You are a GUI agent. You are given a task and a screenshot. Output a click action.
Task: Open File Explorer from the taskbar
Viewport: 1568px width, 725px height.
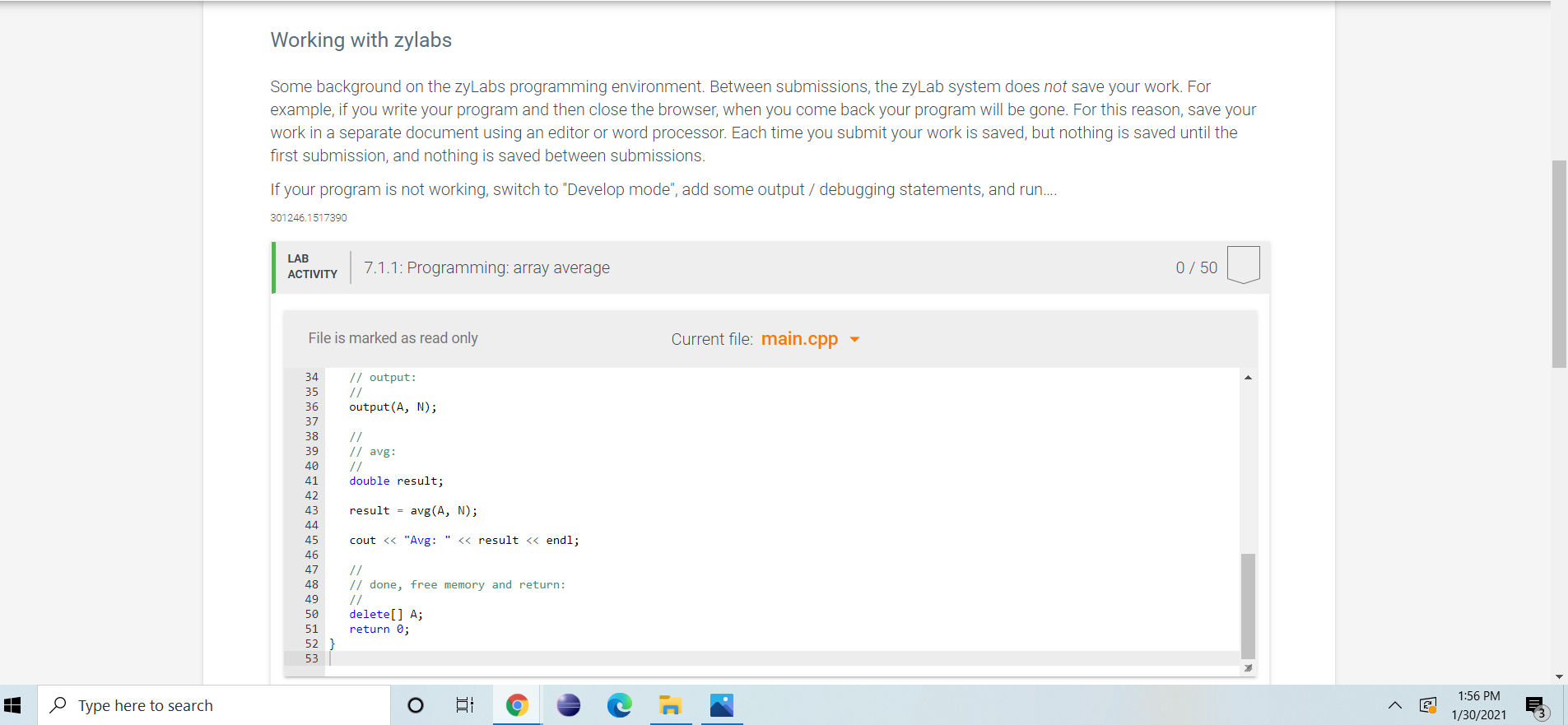pos(670,705)
